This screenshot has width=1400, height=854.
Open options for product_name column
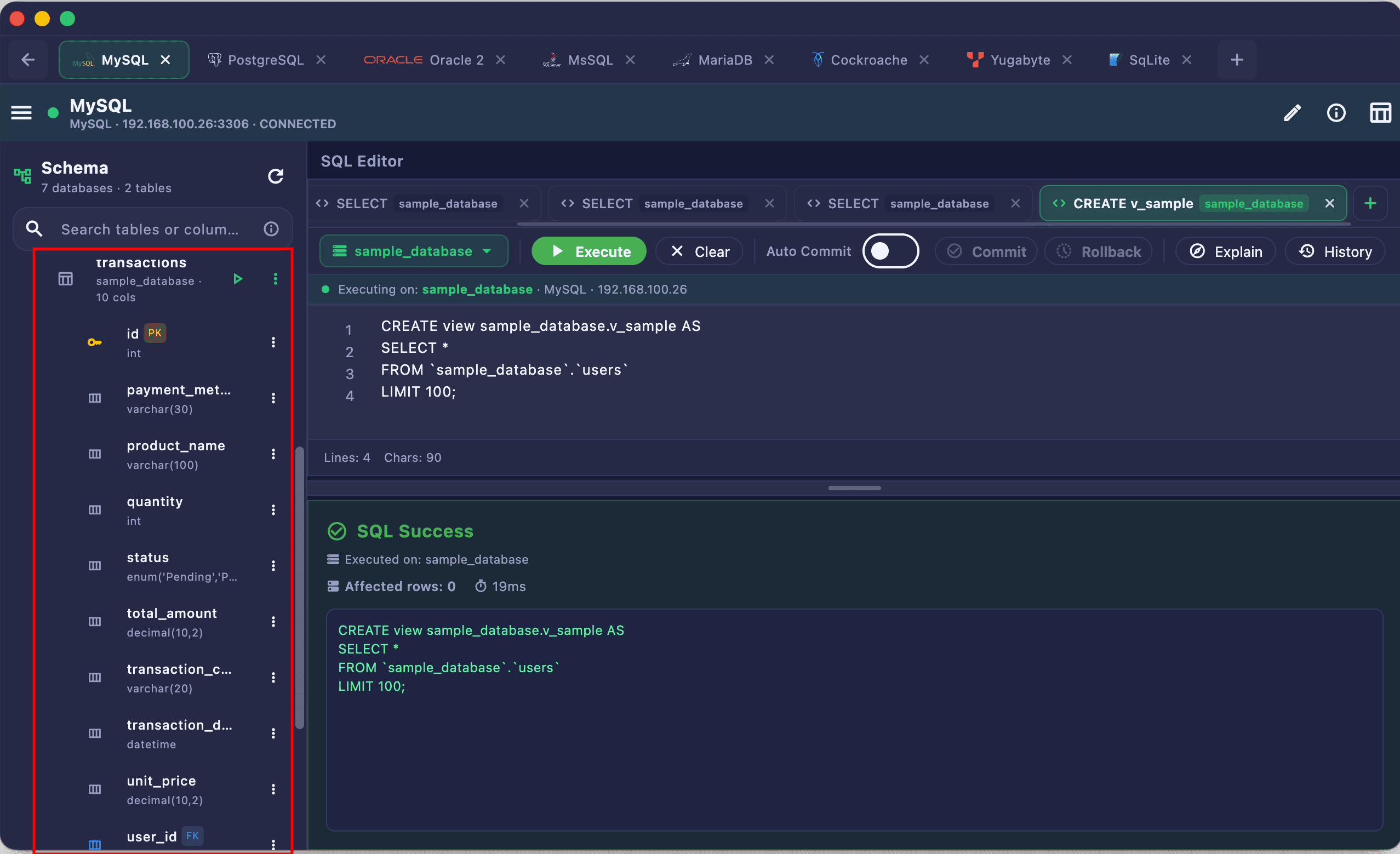[x=273, y=454]
